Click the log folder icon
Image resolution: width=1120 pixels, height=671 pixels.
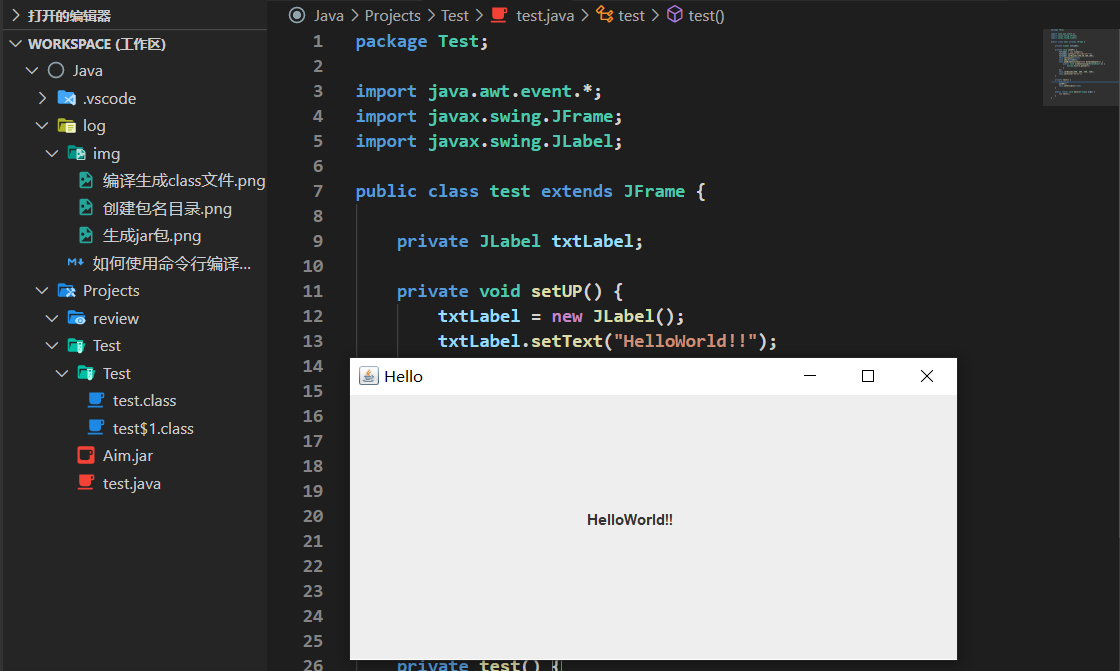click(x=66, y=126)
